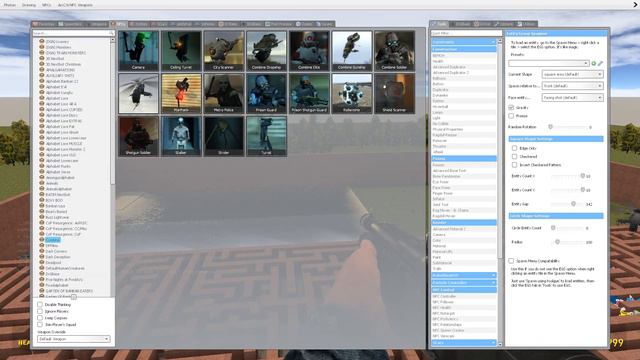This screenshot has height=360, width=640.
Task: Click the green add preset icon
Action: pyautogui.click(x=593, y=63)
